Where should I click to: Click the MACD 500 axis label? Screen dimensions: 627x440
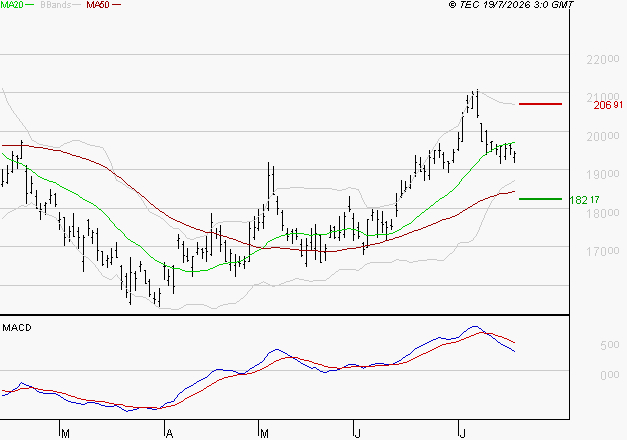610,345
